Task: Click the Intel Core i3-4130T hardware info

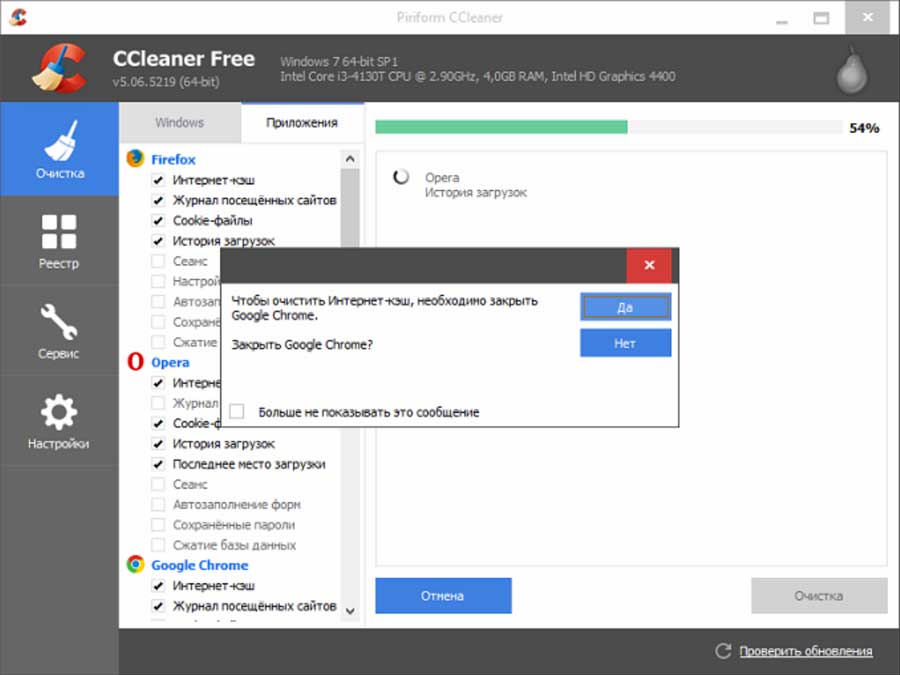Action: point(478,76)
